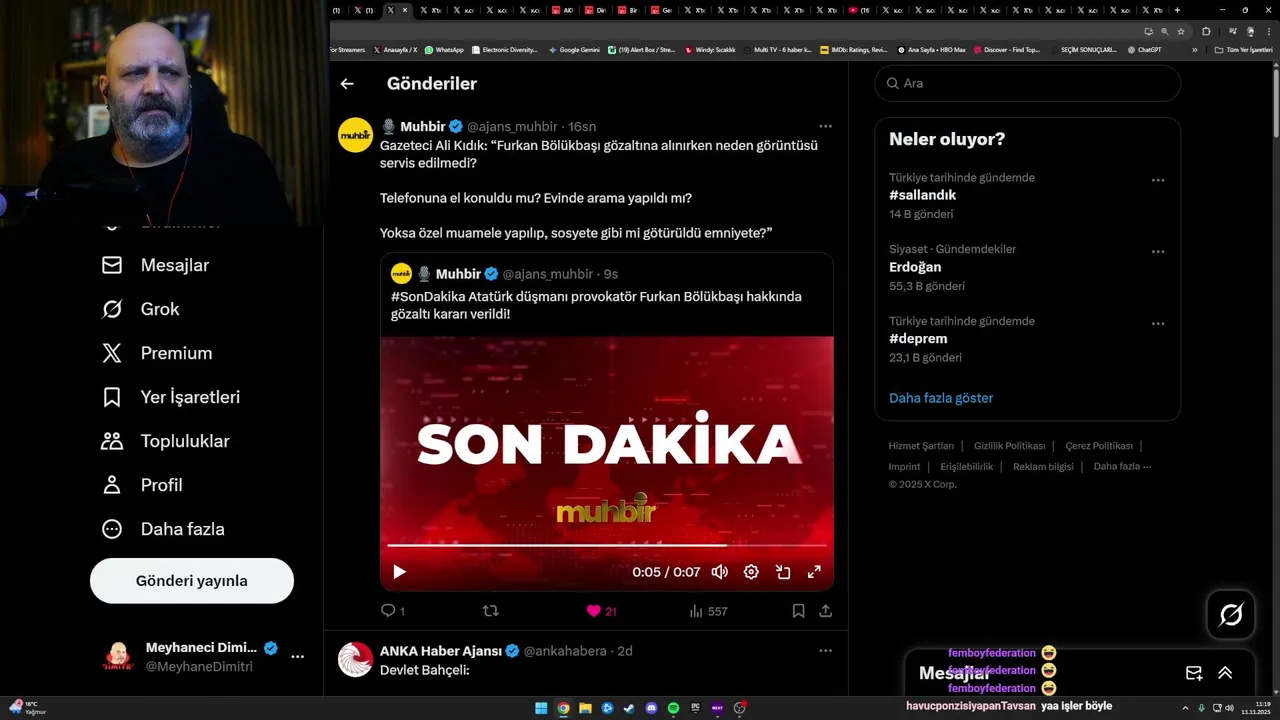Open Premium from the sidebar
1280x720 pixels.
(x=157, y=353)
